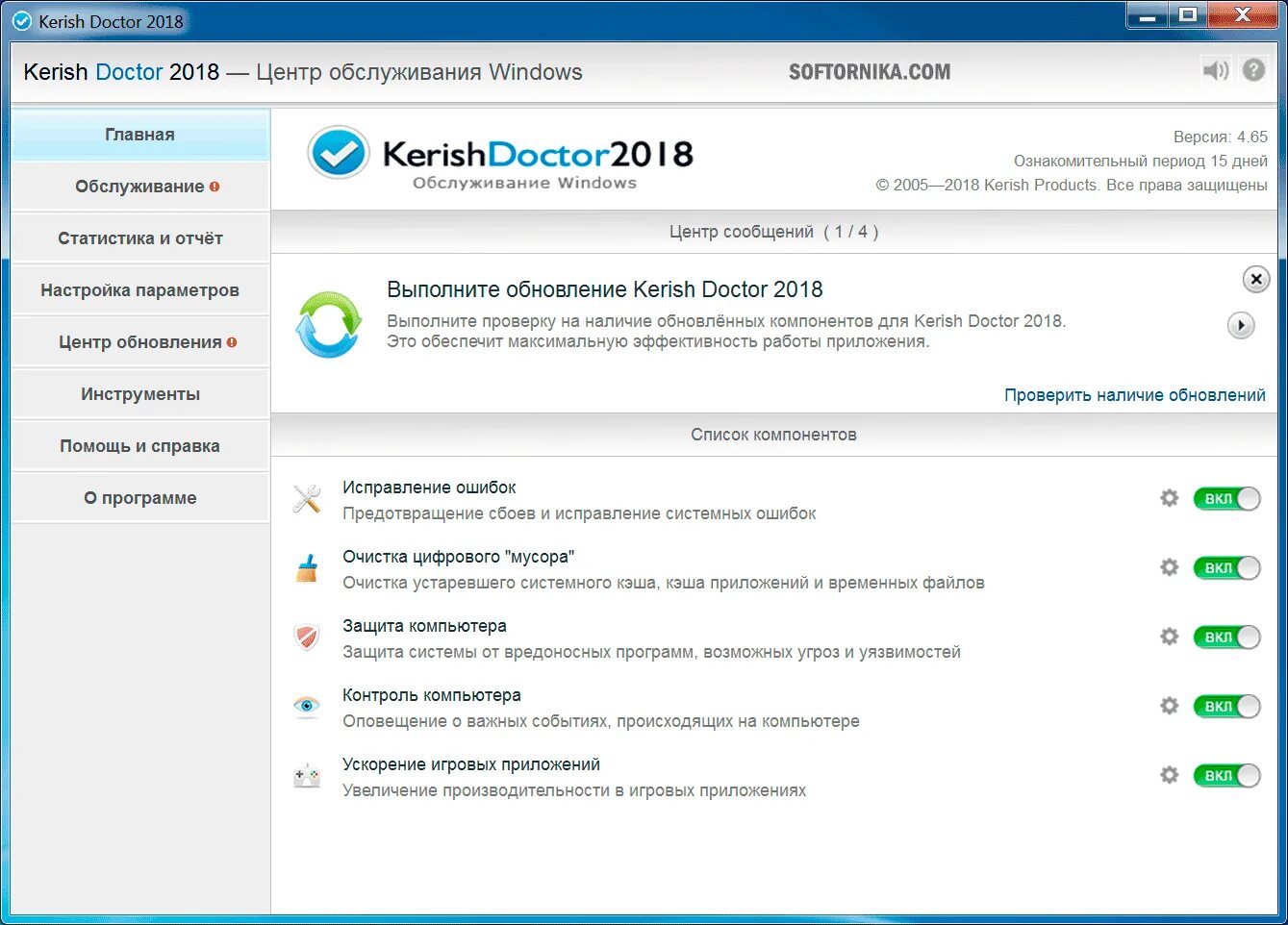Open Помощь и справка
This screenshot has width=1288, height=925.
[139, 445]
